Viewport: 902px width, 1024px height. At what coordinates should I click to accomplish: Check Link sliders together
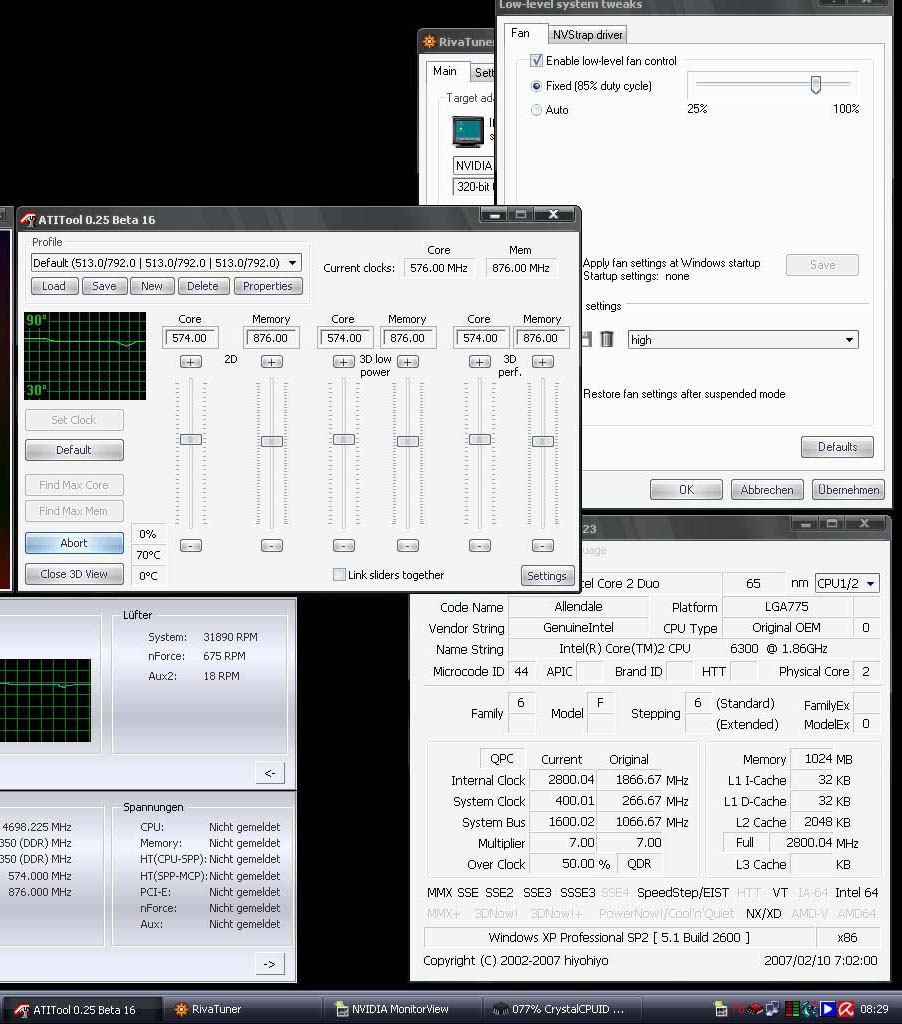339,575
